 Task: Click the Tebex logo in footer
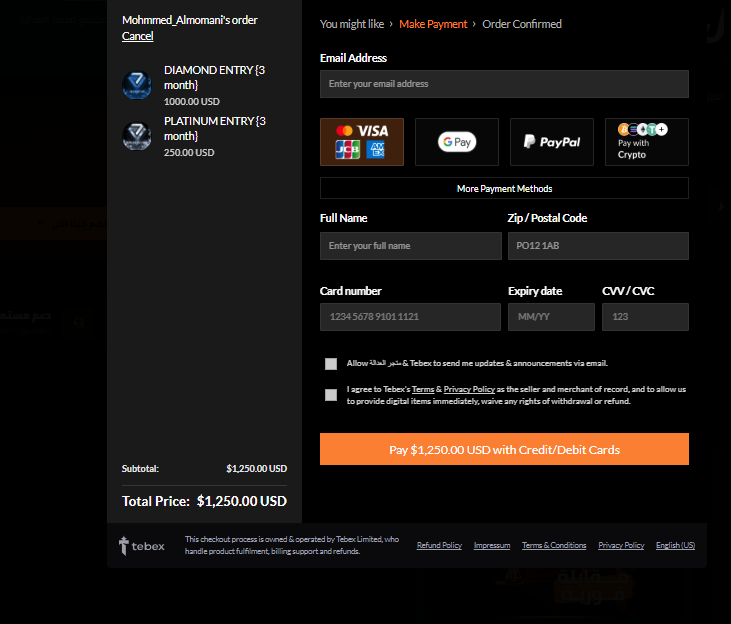142,546
